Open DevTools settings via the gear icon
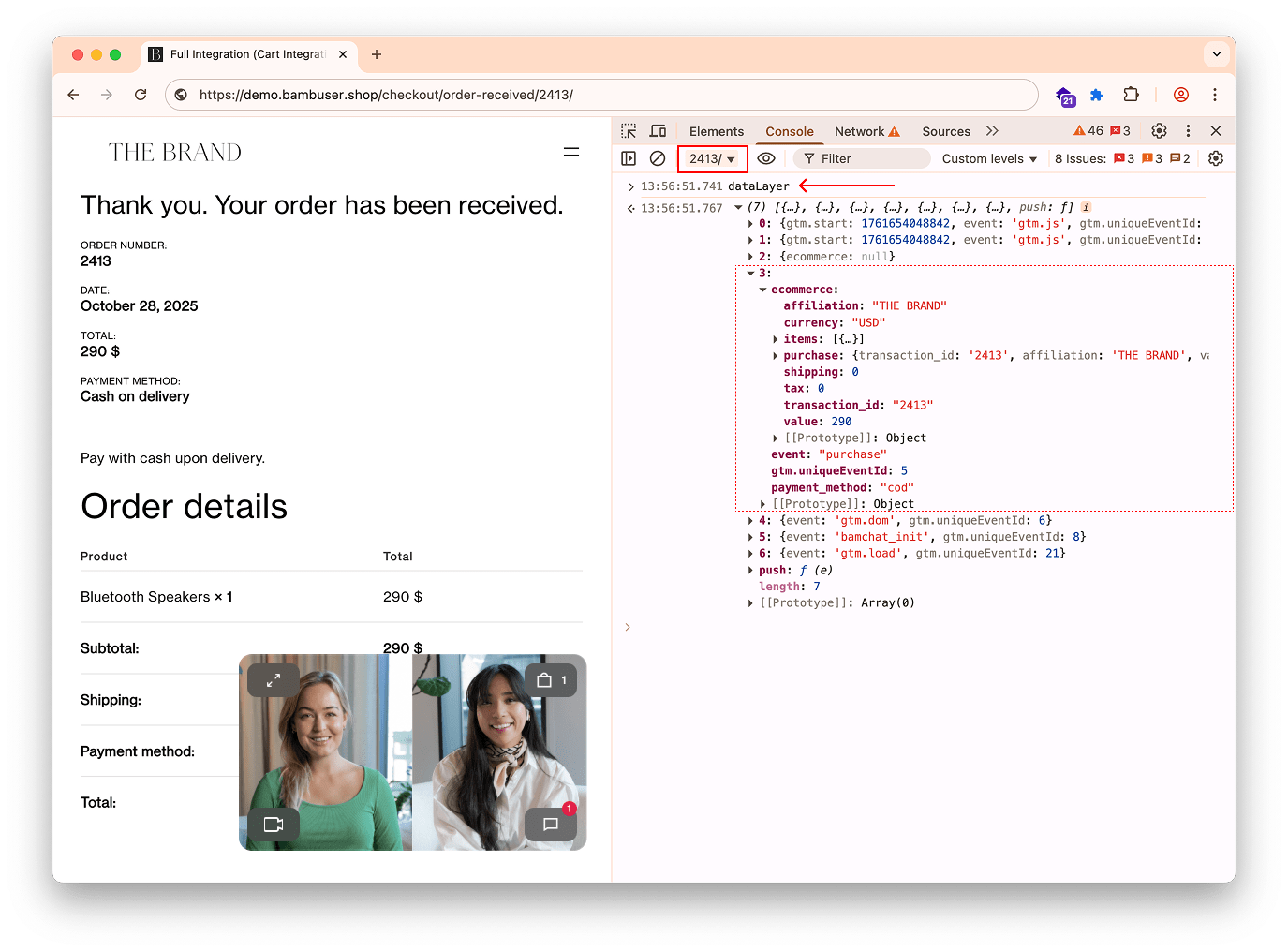 click(1159, 131)
